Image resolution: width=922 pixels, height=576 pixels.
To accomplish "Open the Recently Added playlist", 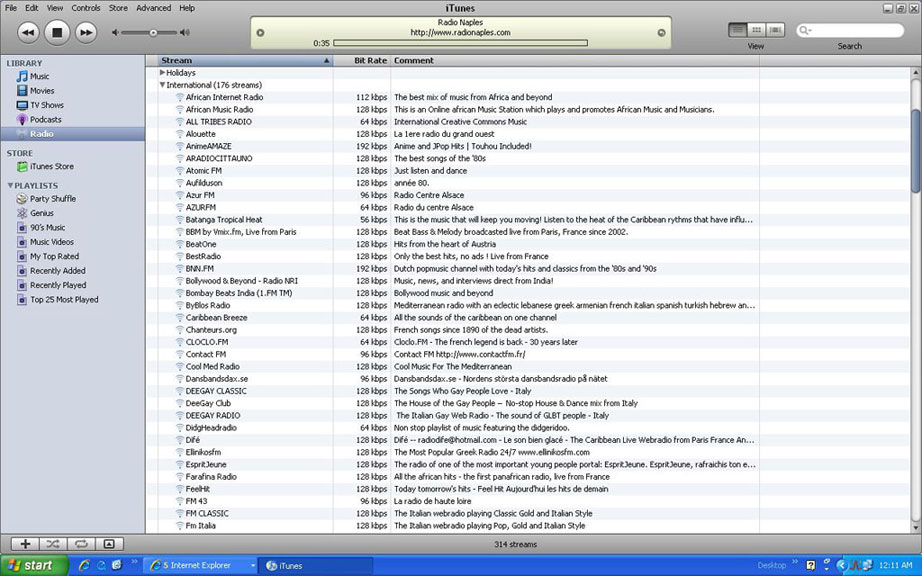I will click(x=51, y=271).
